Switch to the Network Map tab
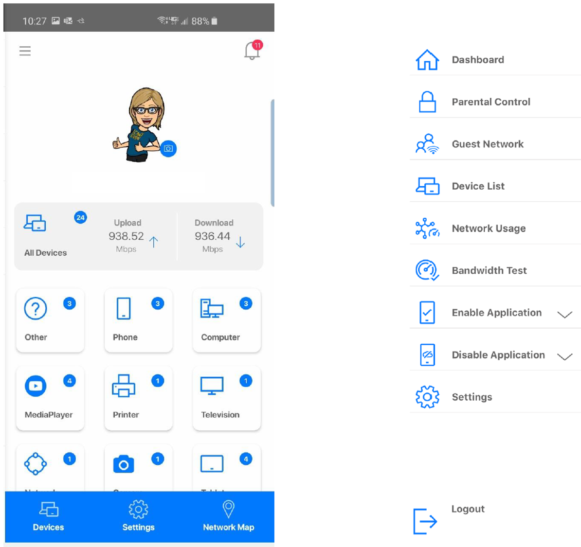 pos(229,516)
